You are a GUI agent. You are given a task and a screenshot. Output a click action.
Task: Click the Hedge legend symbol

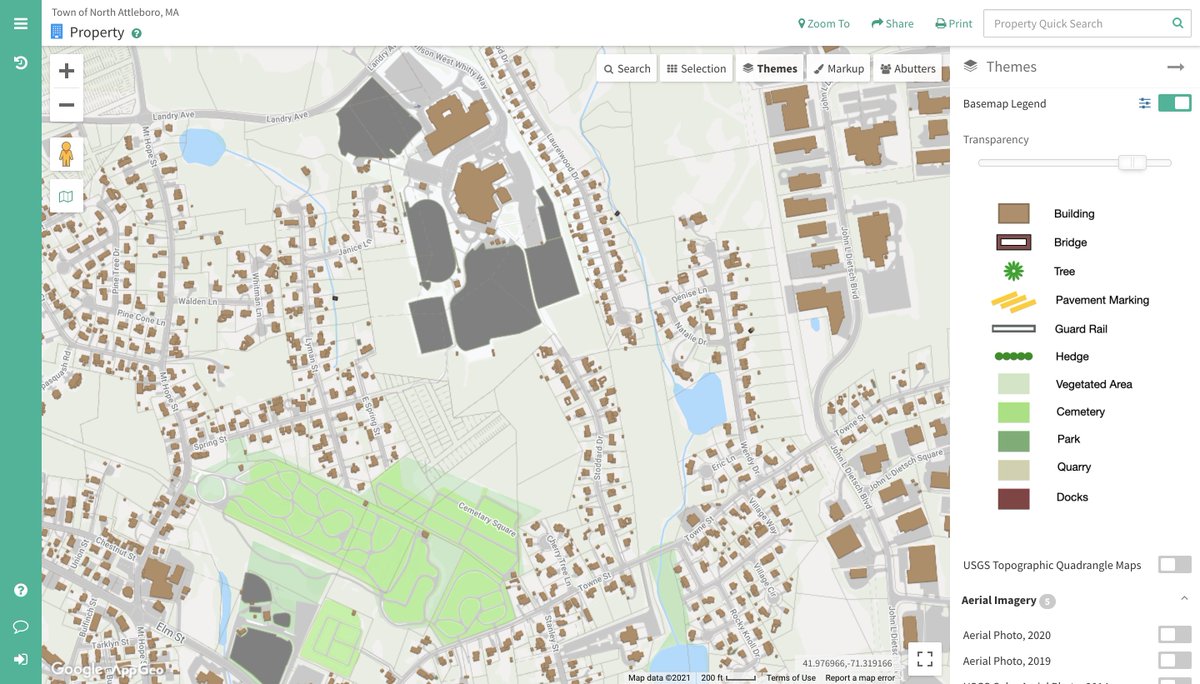click(x=1013, y=356)
